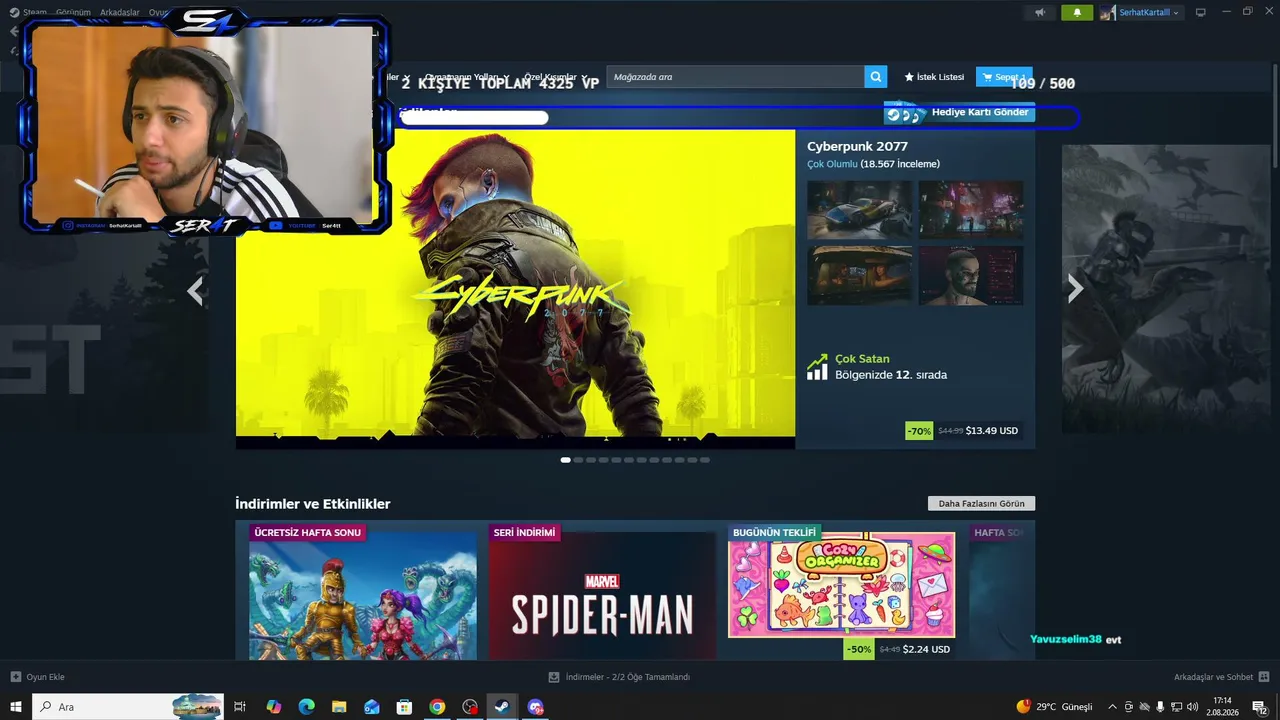Click the İndirimler 2/2 Öğe Tamamlandı status
Image resolution: width=1280 pixels, height=720 pixels.
point(628,677)
